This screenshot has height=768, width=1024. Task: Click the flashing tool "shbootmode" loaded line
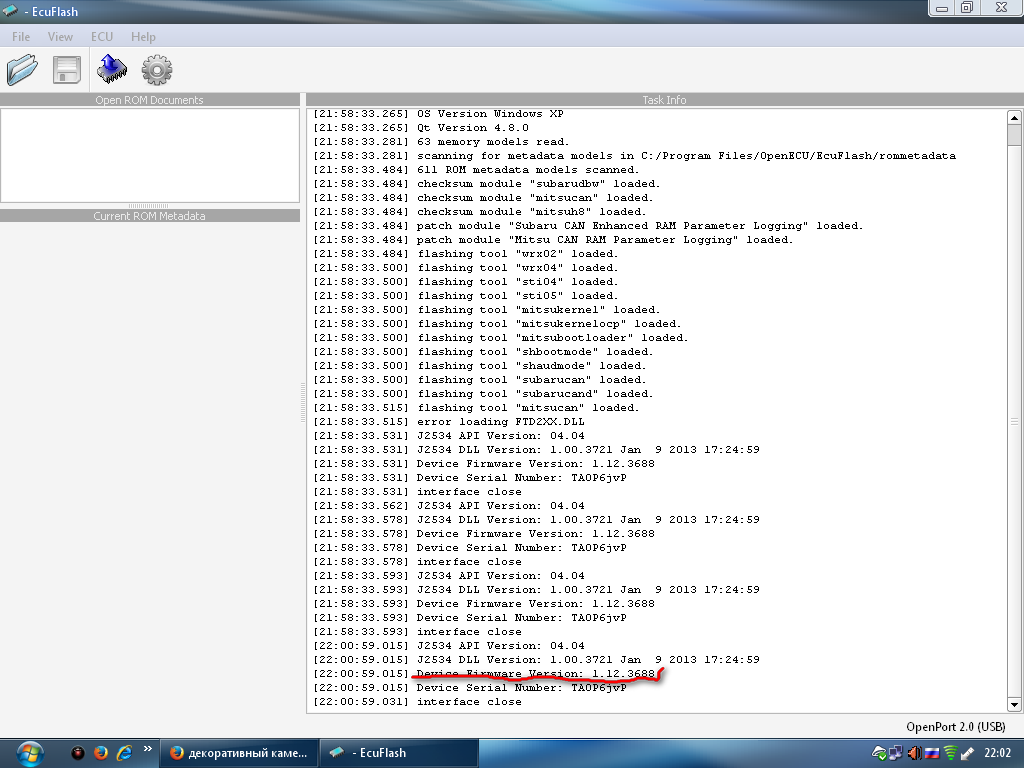pyautogui.click(x=483, y=352)
